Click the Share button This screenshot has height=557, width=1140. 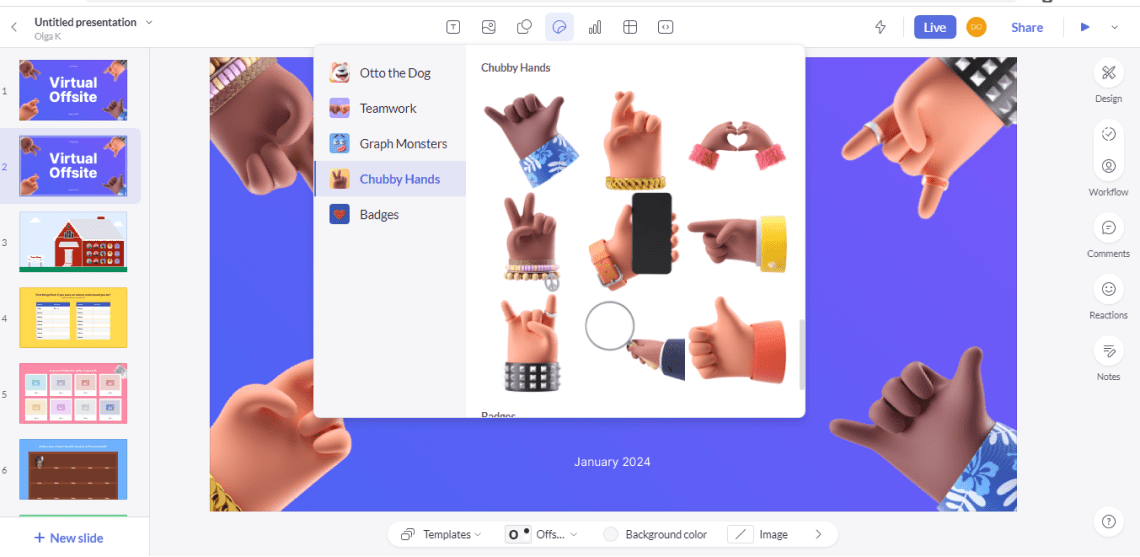1027,27
